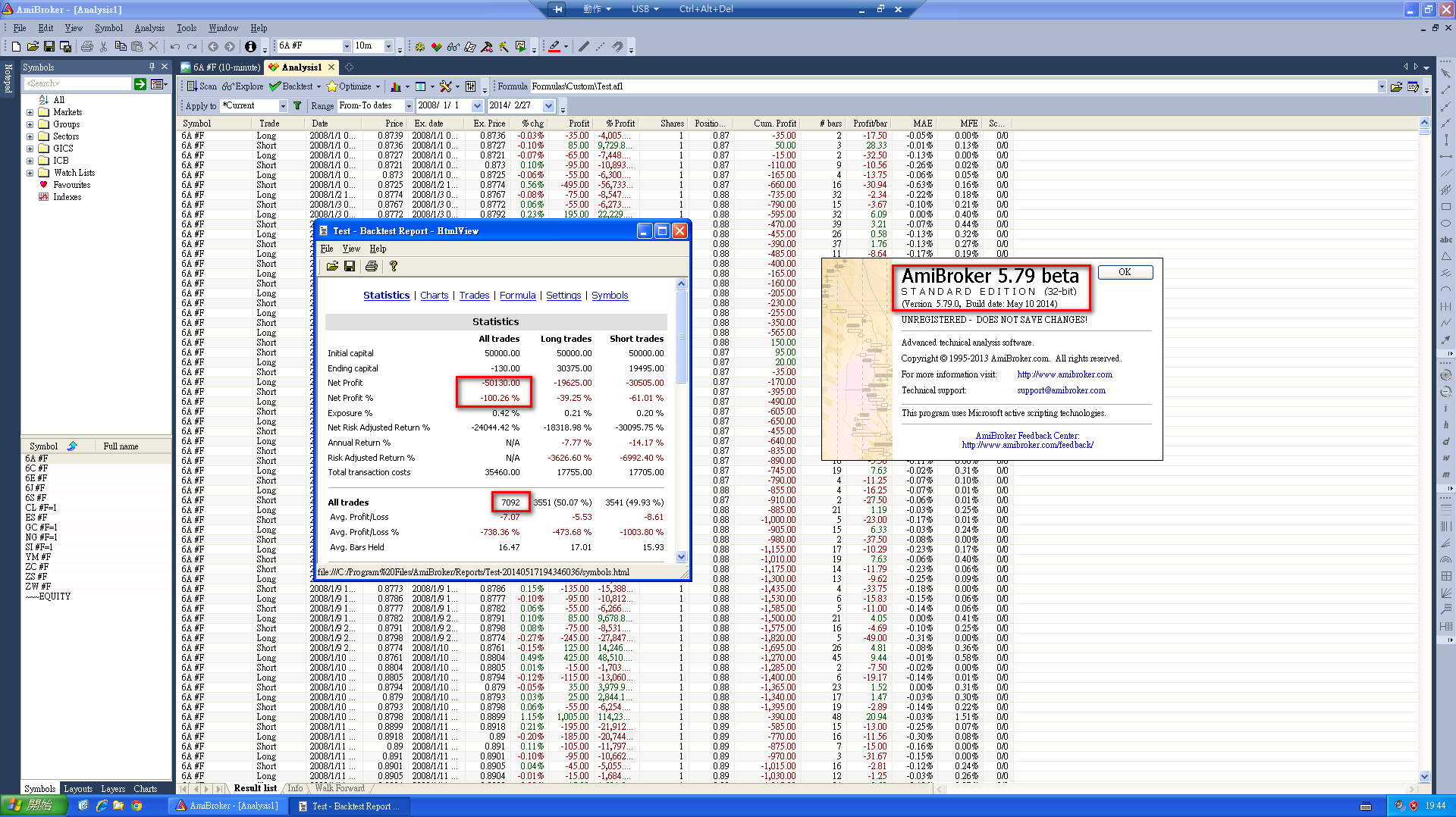The width and height of the screenshot is (1456, 817).
Task: Click the Chrome icon in the taskbar quick launch
Action: coord(136,806)
